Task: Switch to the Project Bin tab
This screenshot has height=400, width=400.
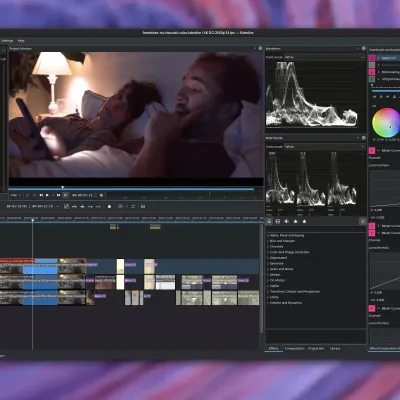Action: (316, 348)
